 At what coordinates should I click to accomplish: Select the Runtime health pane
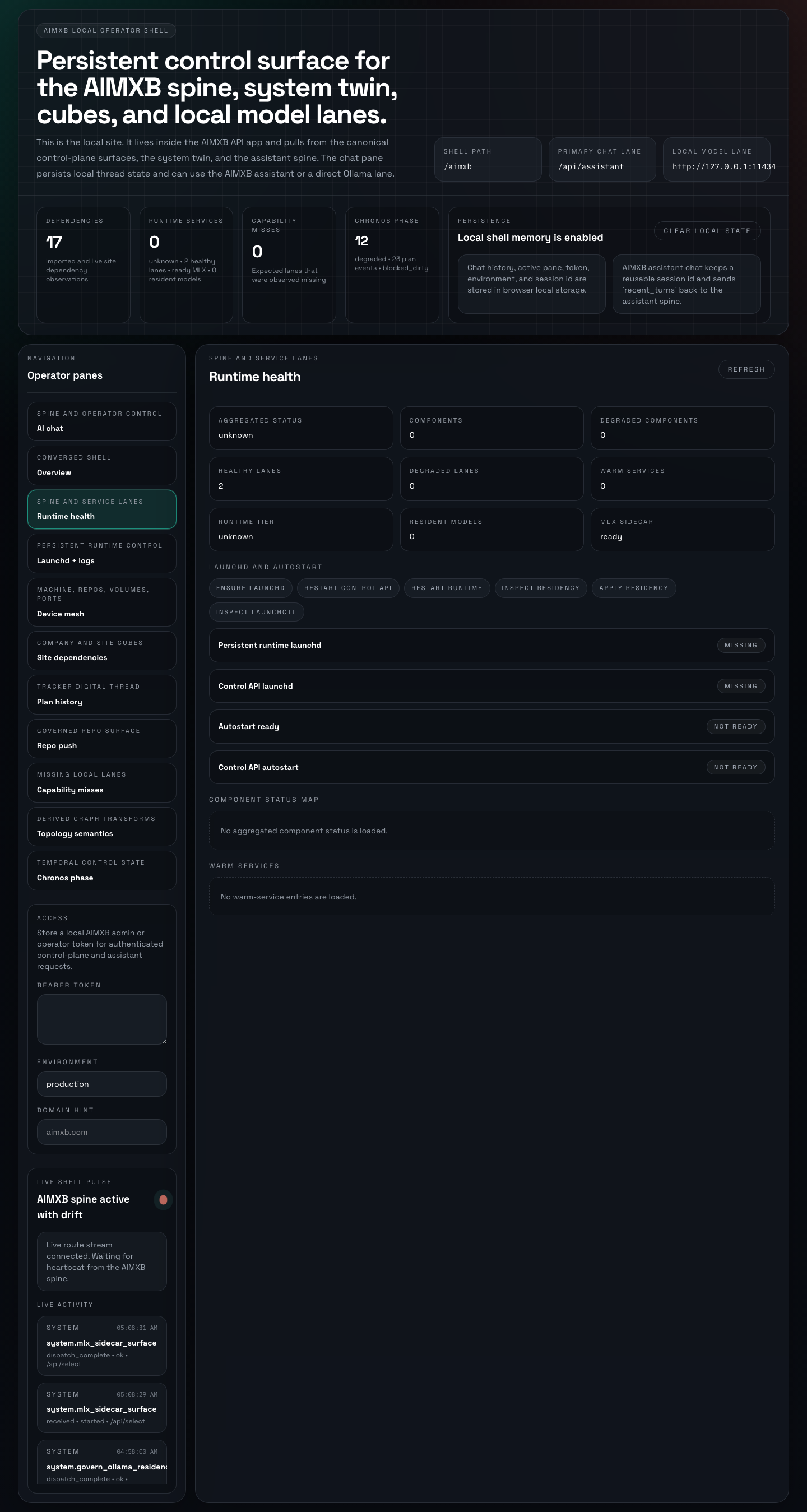click(101, 509)
